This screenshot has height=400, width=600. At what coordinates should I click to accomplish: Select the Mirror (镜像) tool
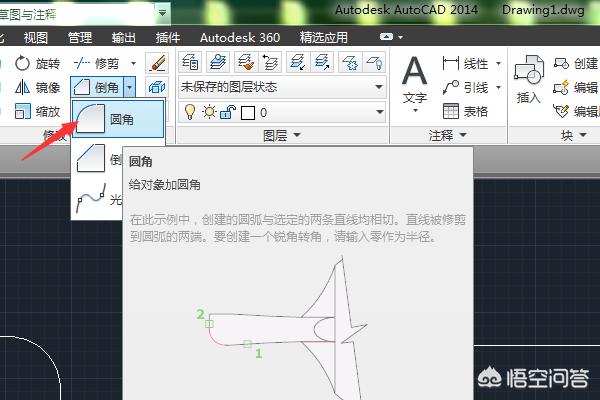tap(37, 88)
